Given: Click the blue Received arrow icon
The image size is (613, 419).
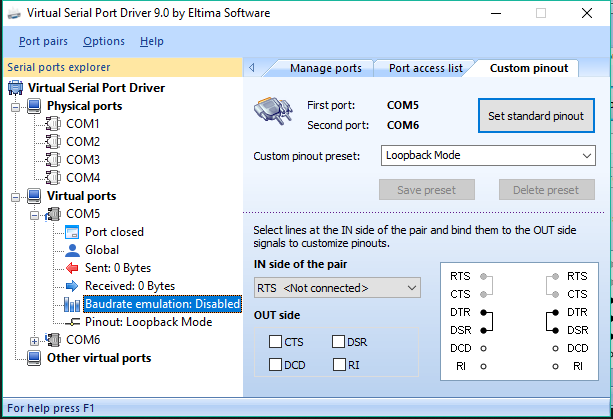Looking at the screenshot, I should (72, 286).
